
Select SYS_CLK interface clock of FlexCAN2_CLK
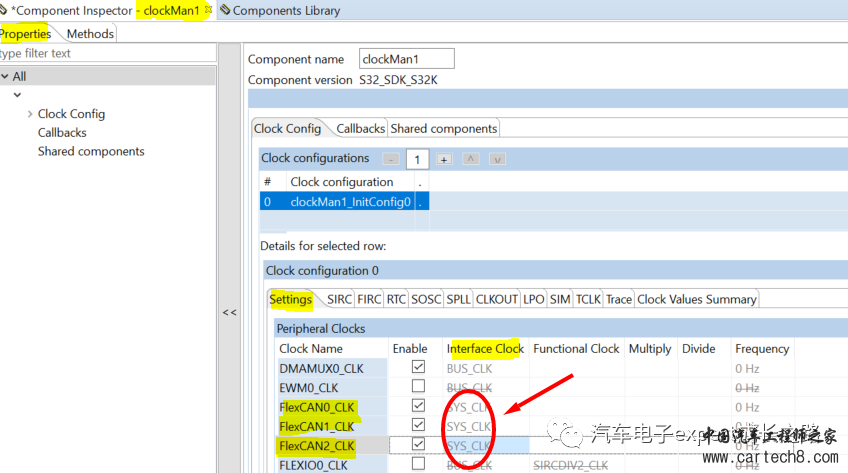468,446
